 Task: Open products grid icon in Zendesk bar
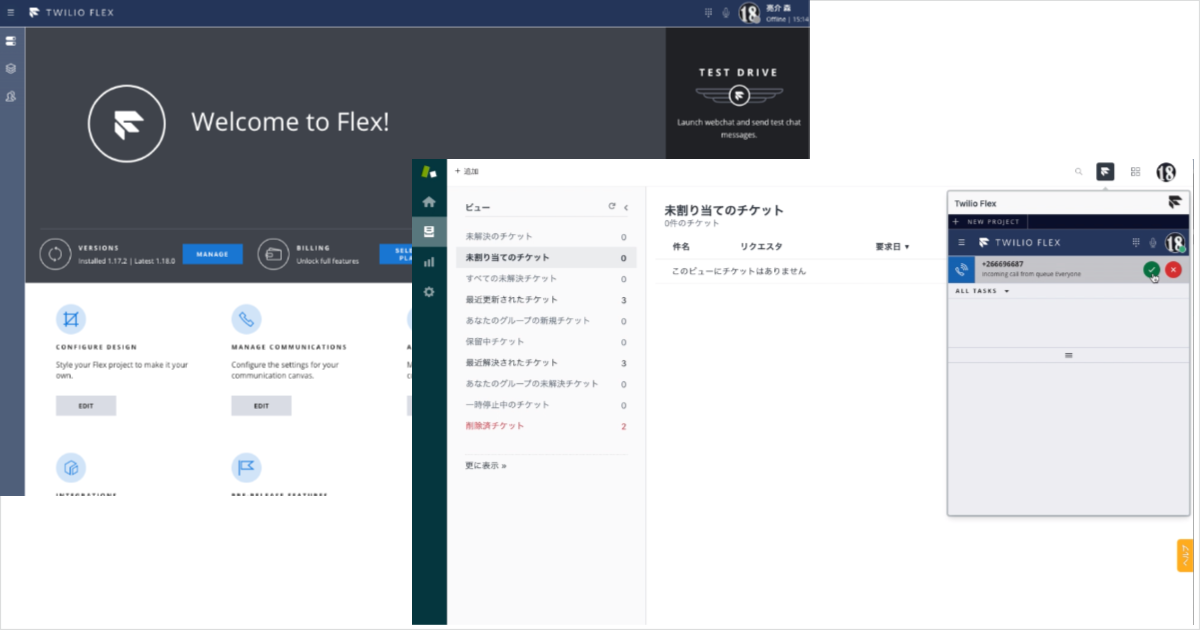tap(1135, 172)
